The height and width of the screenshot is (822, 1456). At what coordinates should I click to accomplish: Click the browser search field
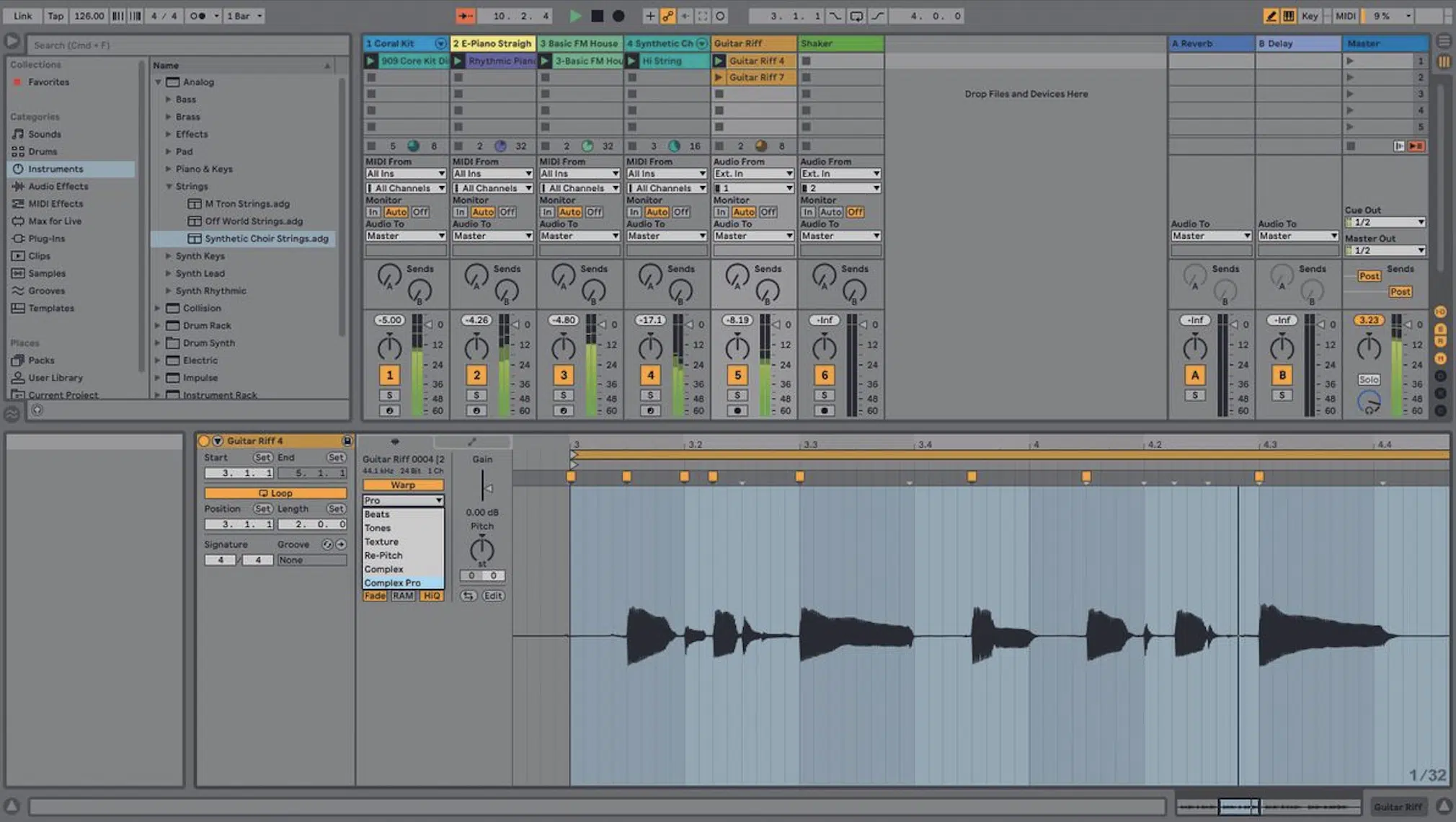point(189,45)
